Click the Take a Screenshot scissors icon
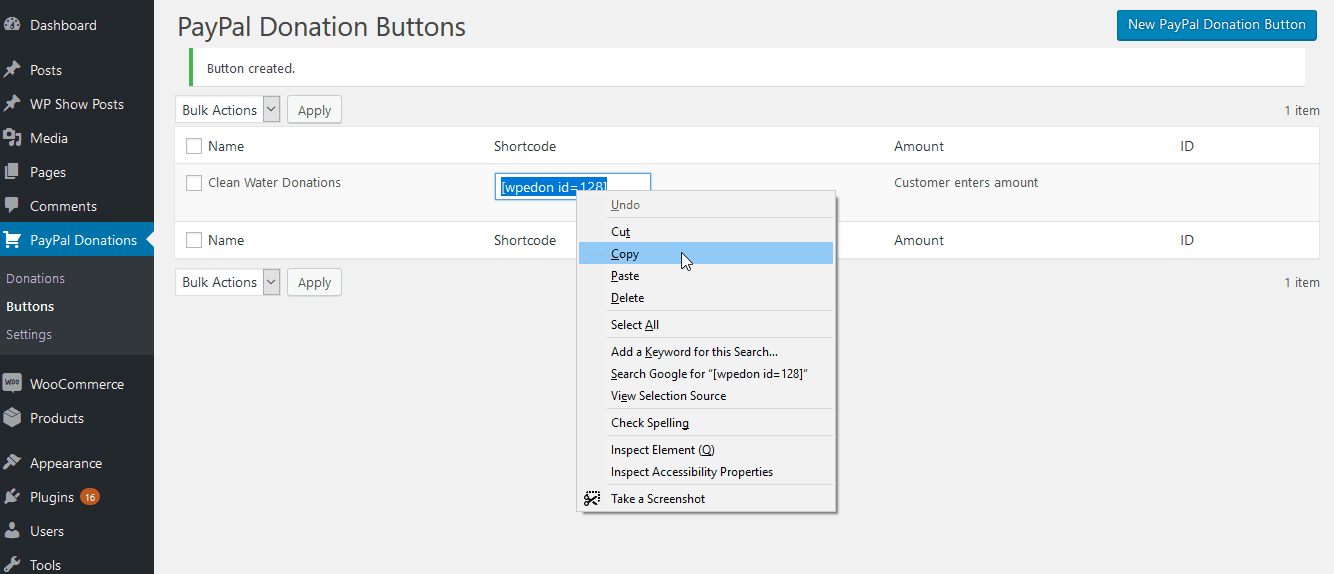The width and height of the screenshot is (1334, 574). click(593, 499)
